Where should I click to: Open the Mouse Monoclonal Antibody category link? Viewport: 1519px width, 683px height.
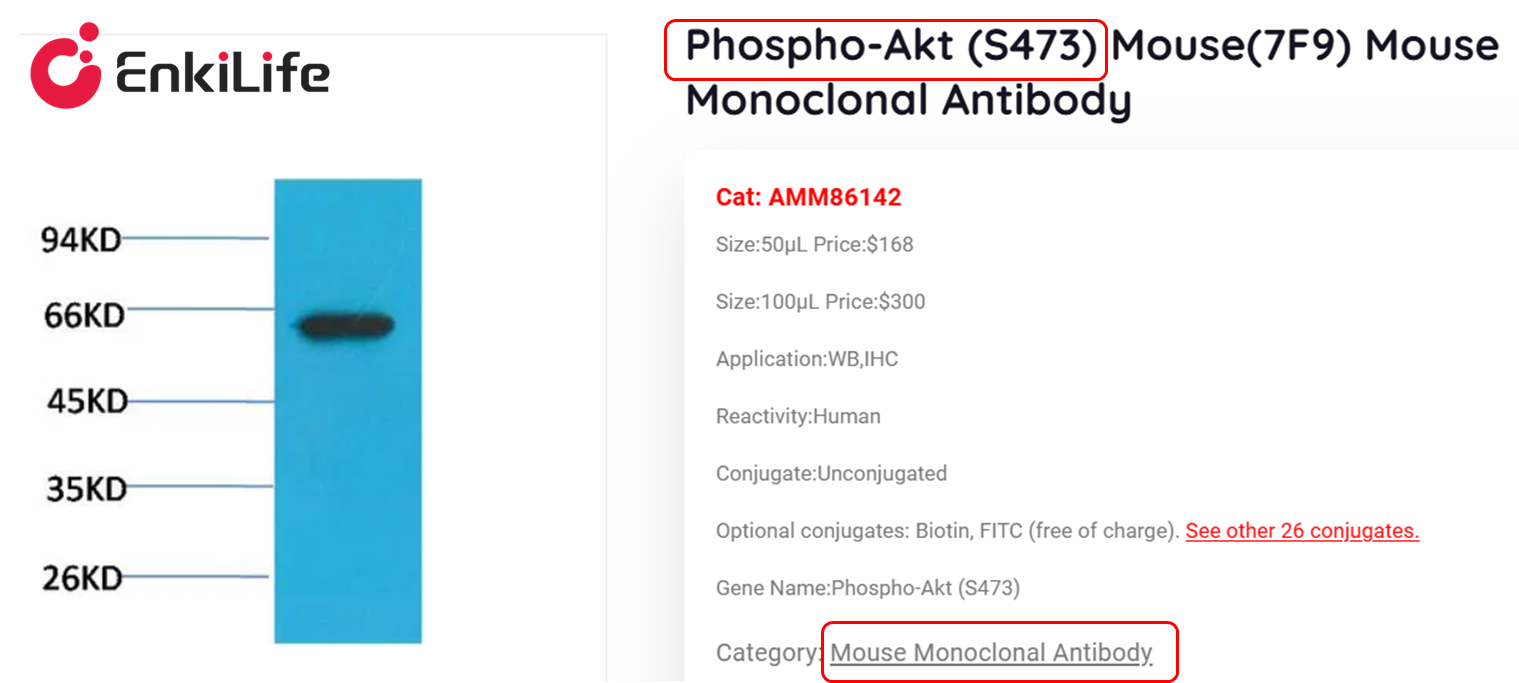[991, 653]
